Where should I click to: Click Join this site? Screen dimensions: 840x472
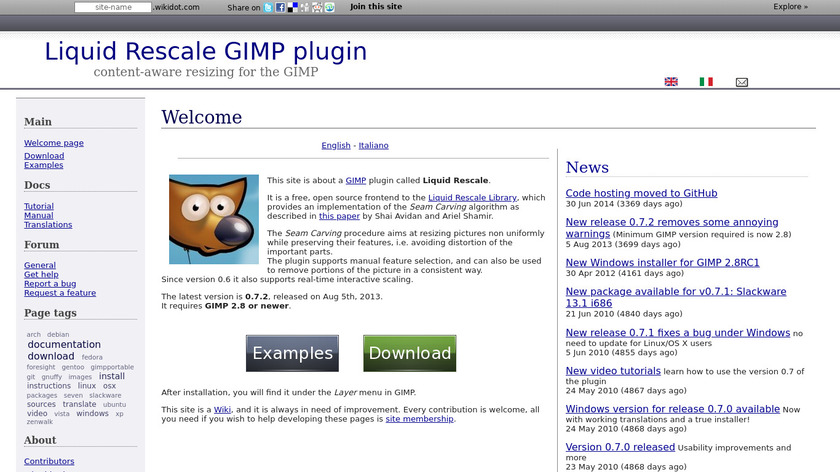376,6
